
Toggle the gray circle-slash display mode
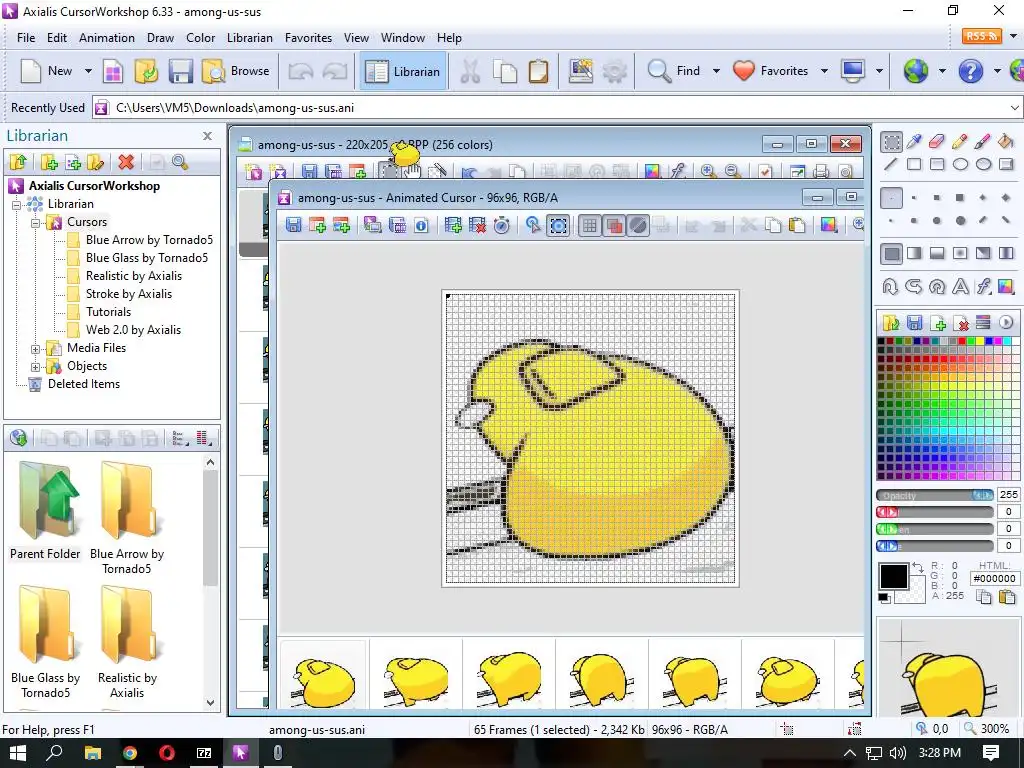[x=638, y=226]
